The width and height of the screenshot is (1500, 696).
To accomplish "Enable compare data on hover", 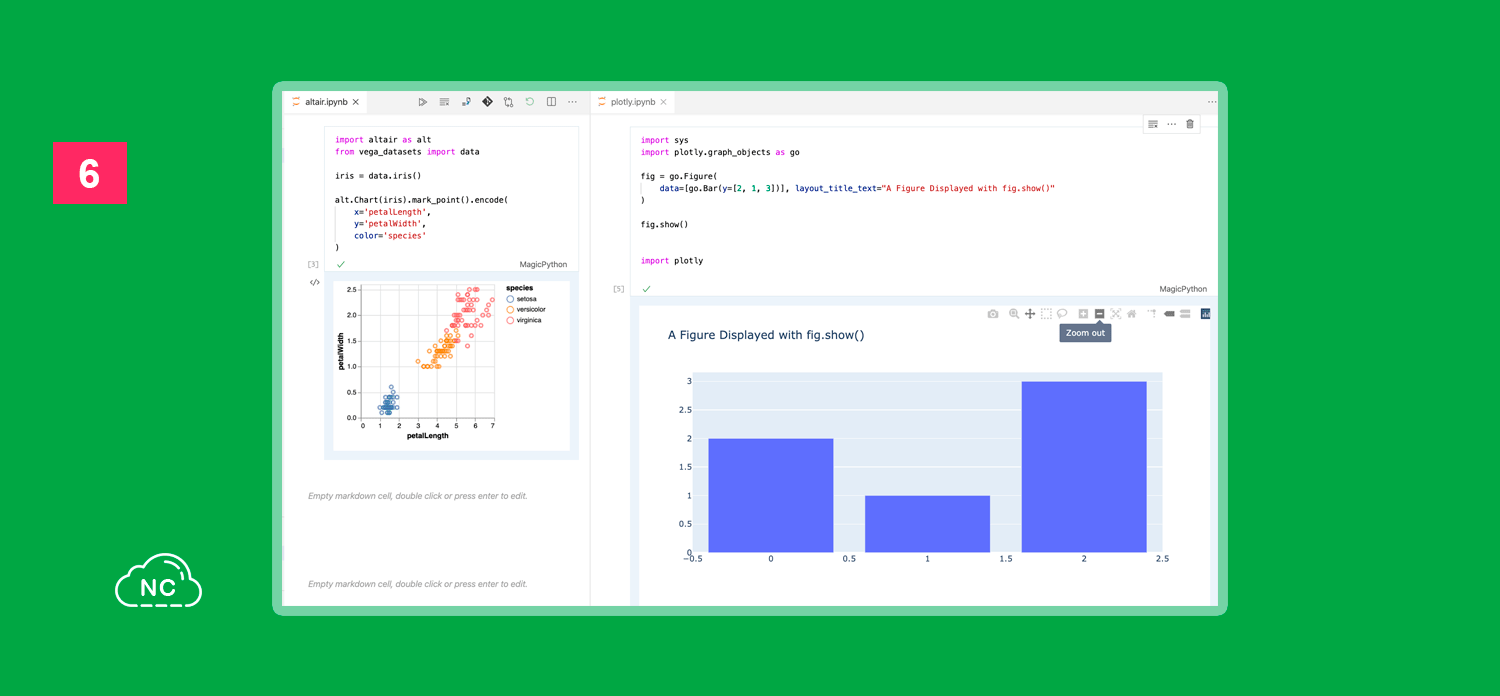I will pyautogui.click(x=1185, y=314).
